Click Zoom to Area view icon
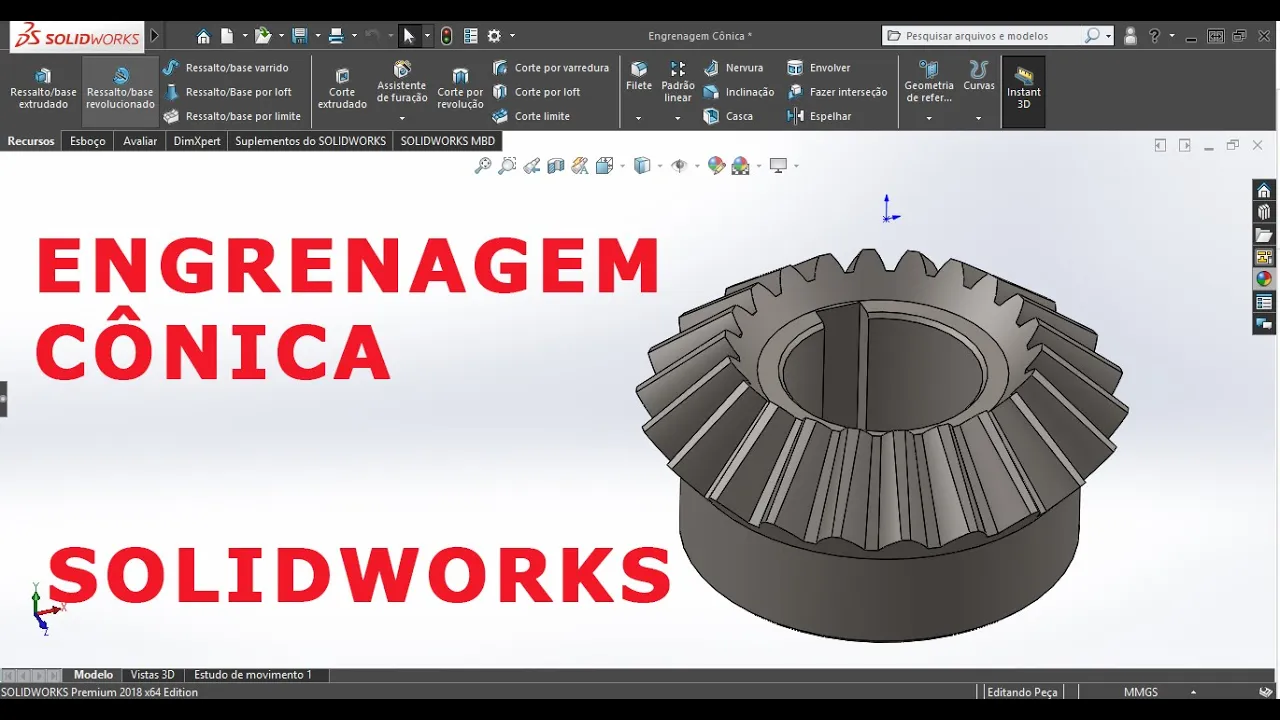Viewport: 1280px width, 720px height. pos(507,166)
